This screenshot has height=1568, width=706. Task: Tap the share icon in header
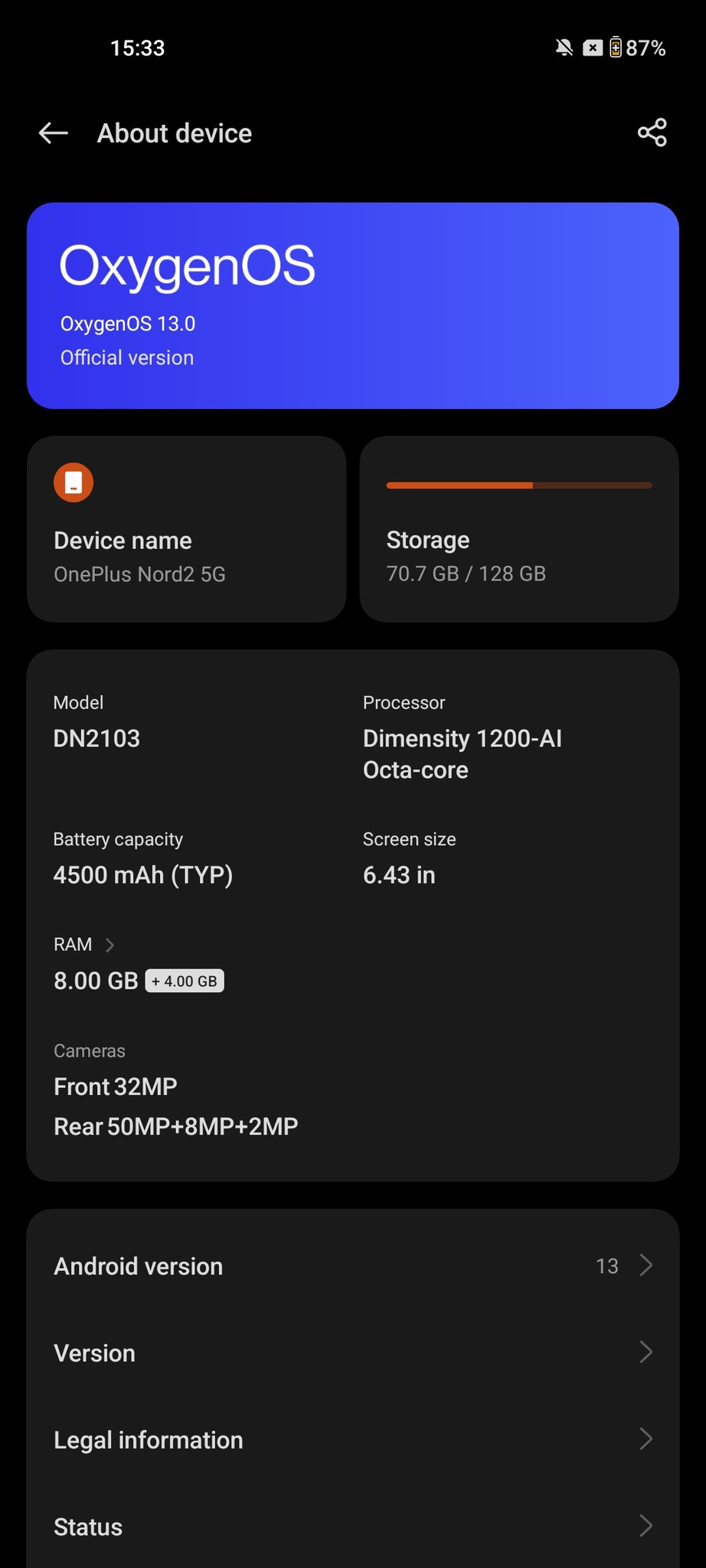652,133
